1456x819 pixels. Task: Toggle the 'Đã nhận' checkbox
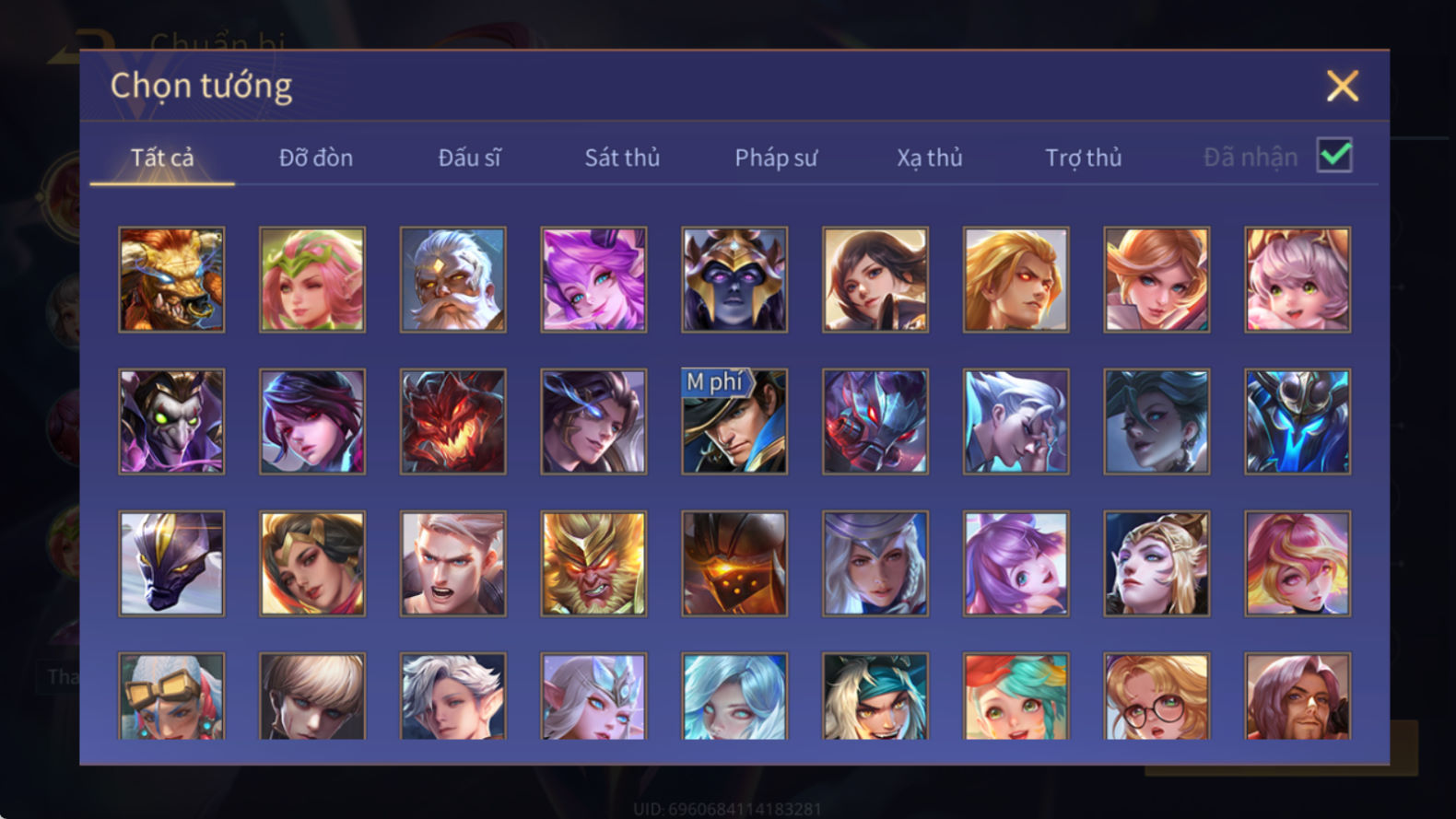coord(1334,156)
